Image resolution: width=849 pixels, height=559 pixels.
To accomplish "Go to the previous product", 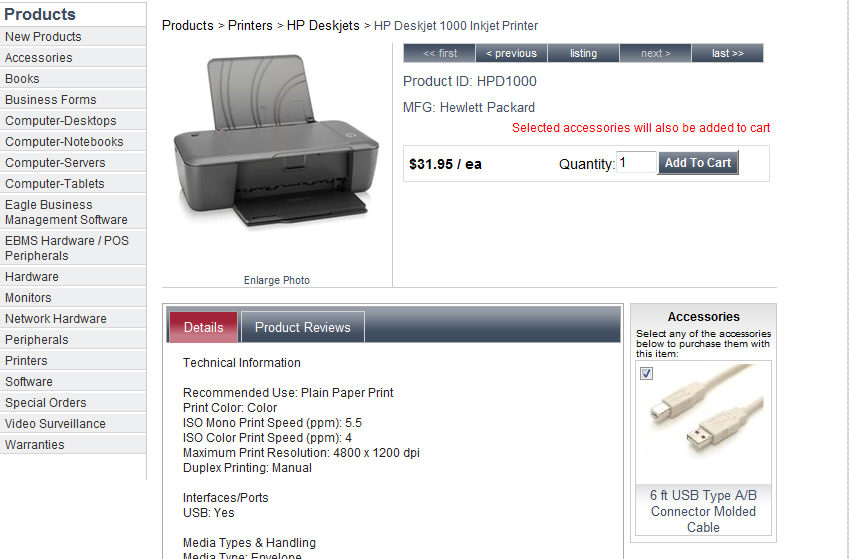I will [511, 53].
